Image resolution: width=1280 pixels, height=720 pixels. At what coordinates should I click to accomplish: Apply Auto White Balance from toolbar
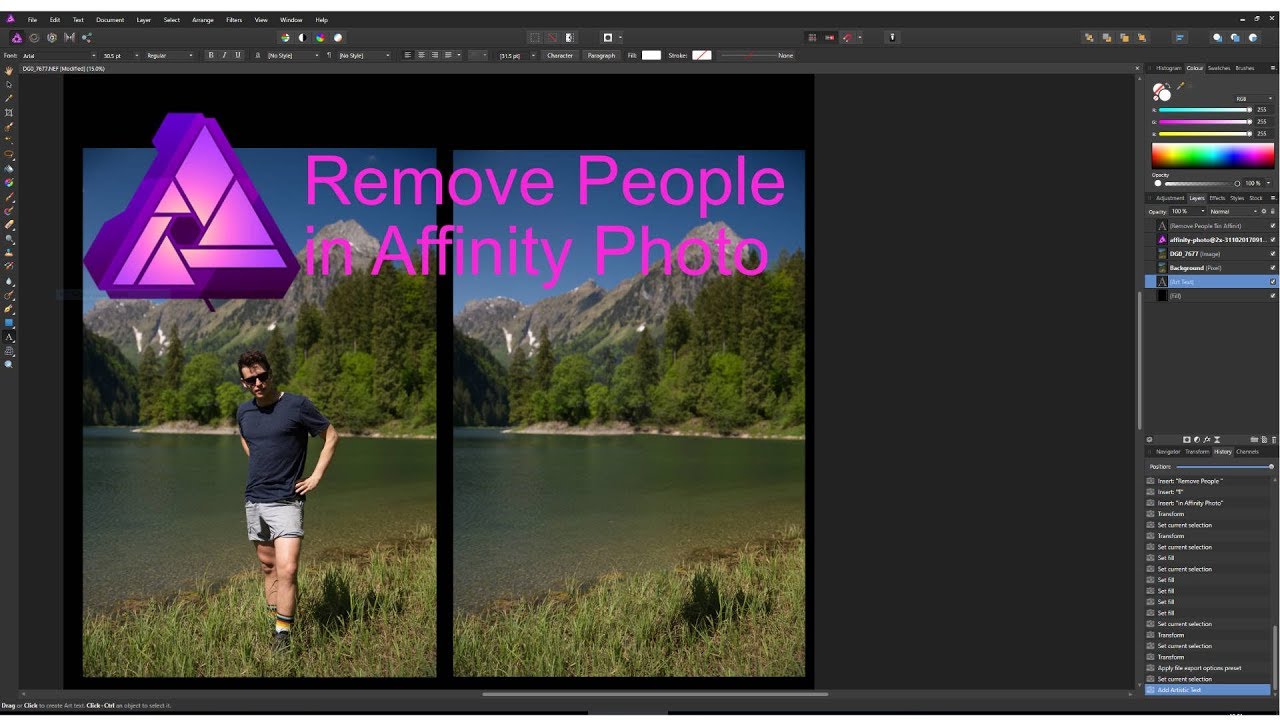tap(338, 37)
